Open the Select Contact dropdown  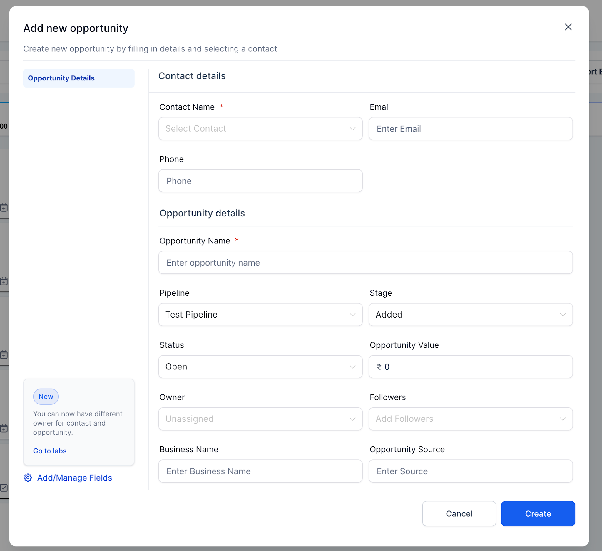point(260,129)
